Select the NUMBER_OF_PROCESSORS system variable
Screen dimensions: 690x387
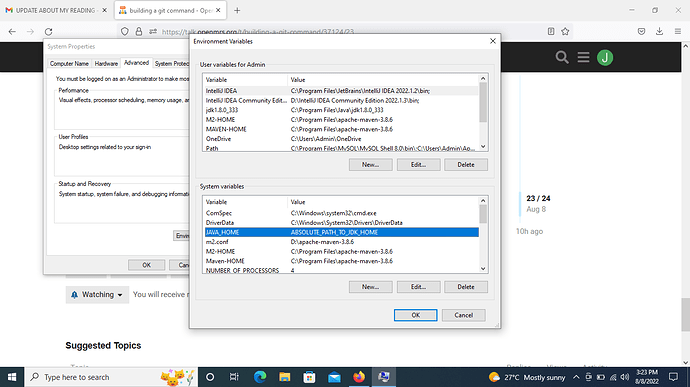pyautogui.click(x=341, y=270)
